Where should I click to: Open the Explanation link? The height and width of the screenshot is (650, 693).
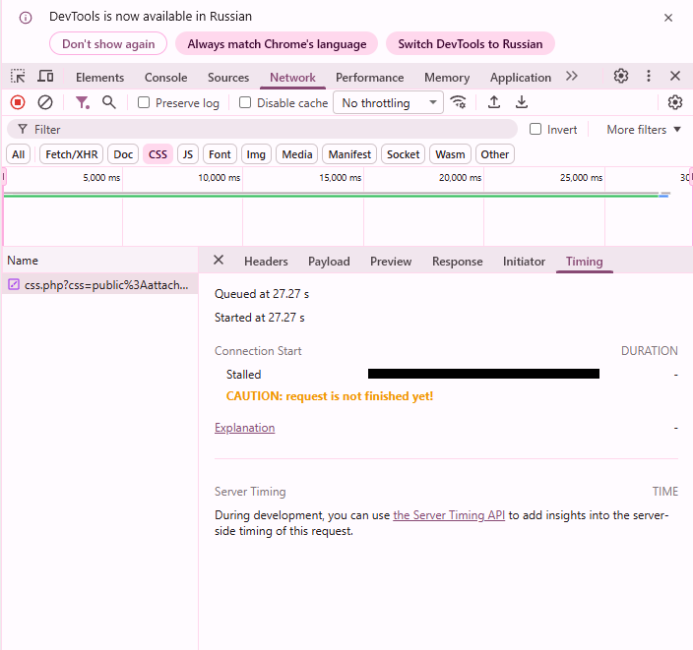click(244, 428)
